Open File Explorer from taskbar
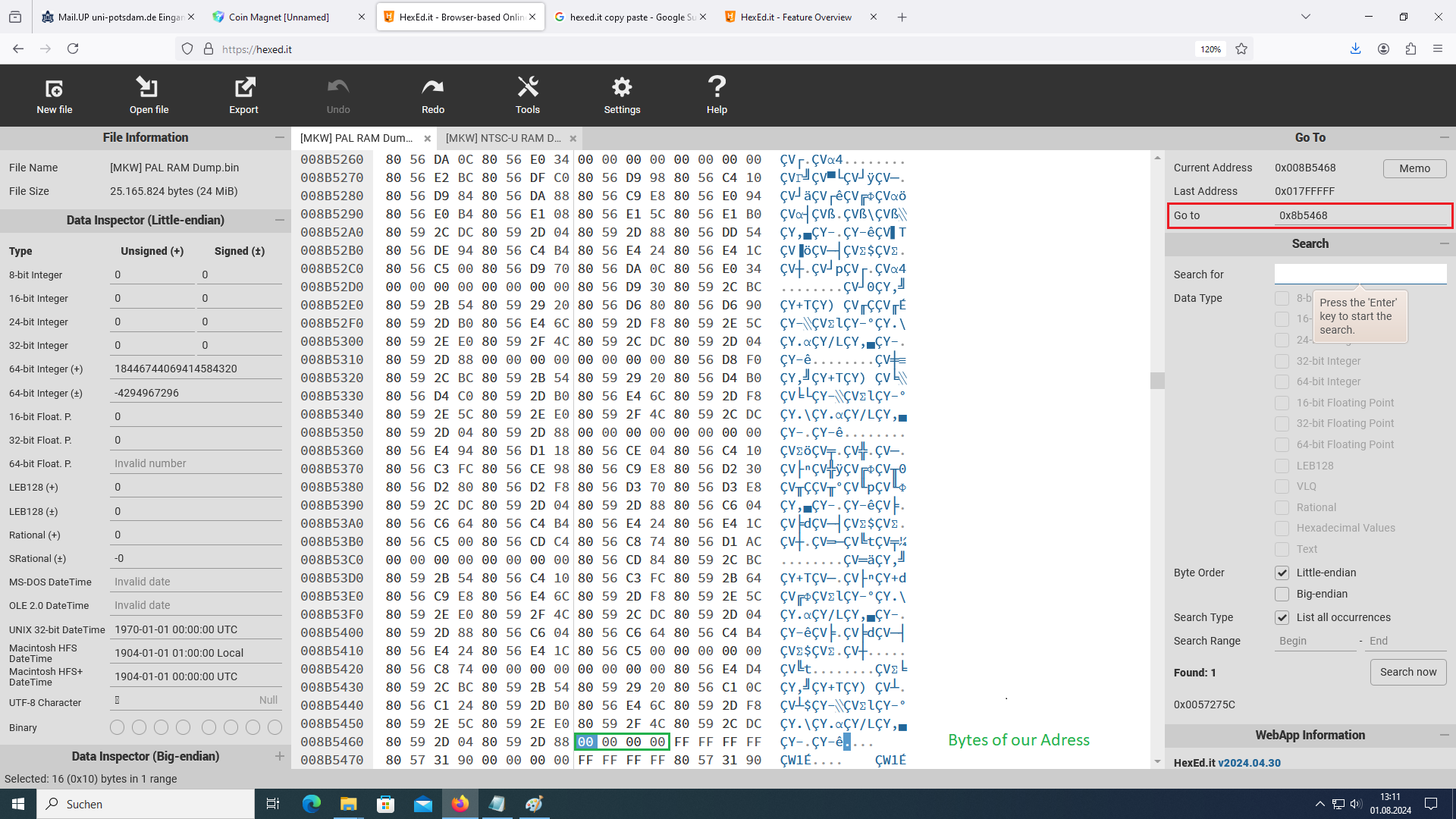The height and width of the screenshot is (819, 1456). click(x=348, y=804)
